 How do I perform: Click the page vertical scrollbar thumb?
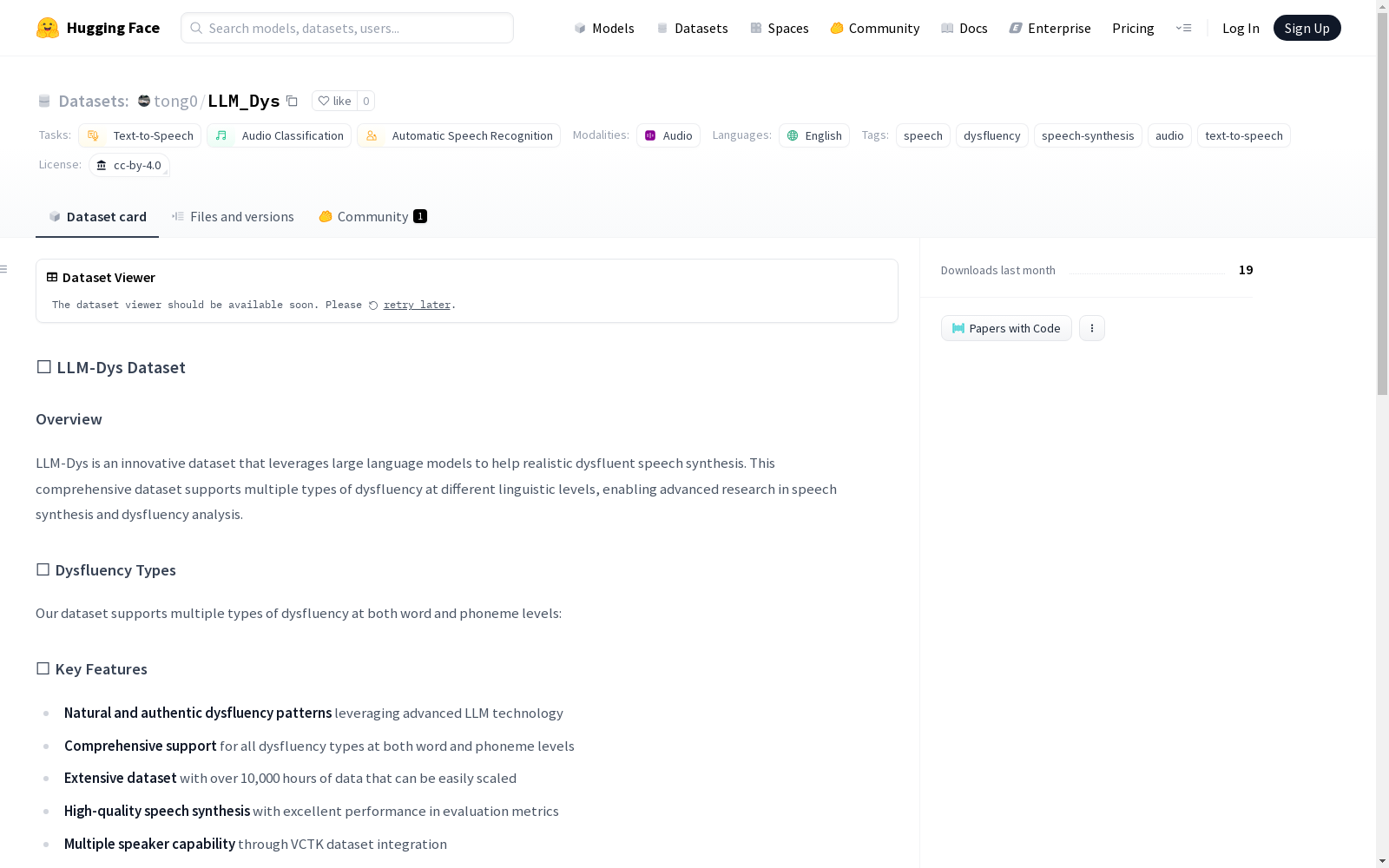click(x=1382, y=204)
